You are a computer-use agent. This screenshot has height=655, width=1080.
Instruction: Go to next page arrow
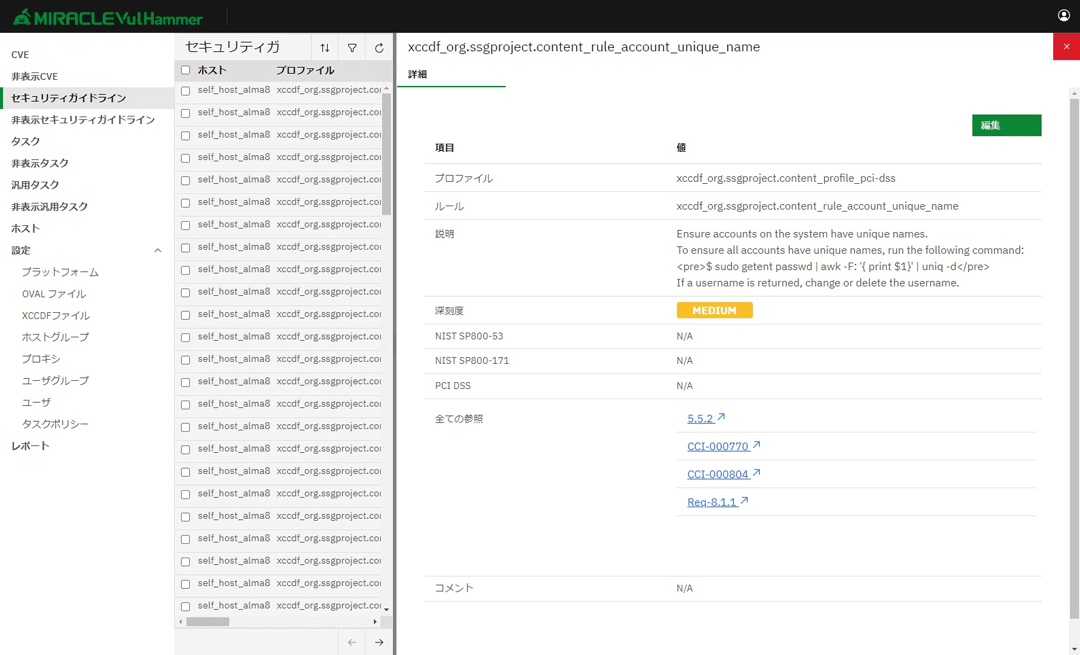click(x=379, y=642)
